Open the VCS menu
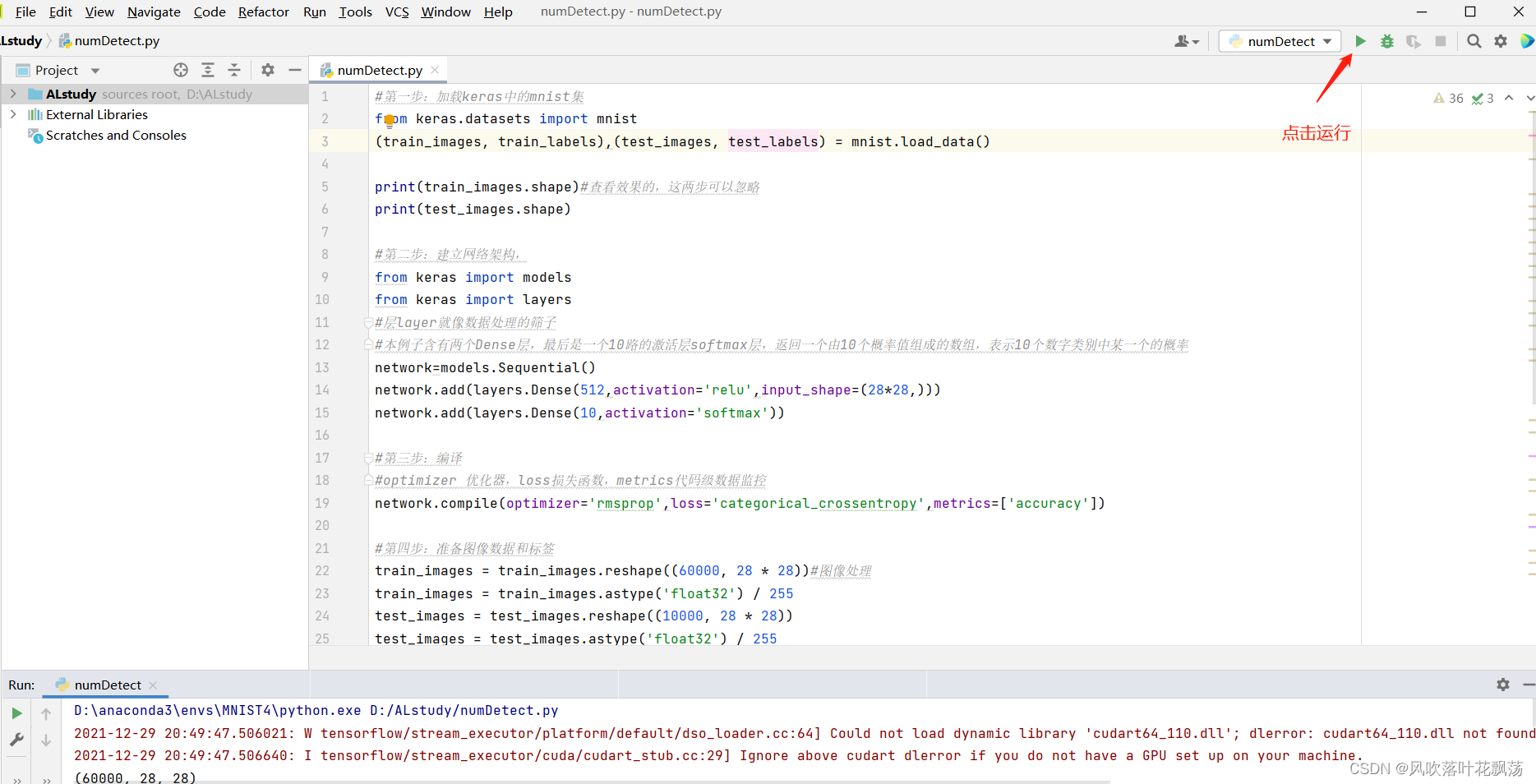1536x784 pixels. [397, 12]
